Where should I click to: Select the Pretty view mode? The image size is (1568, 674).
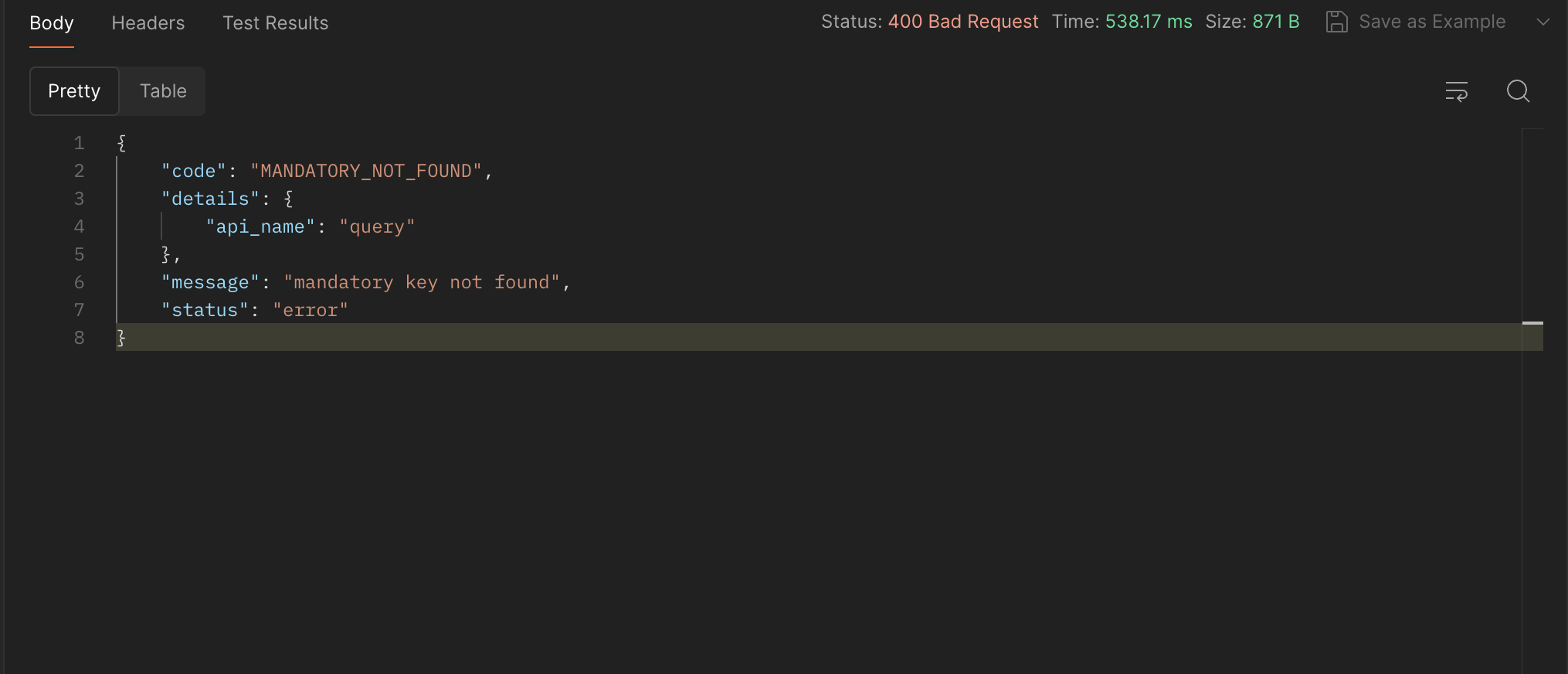coord(74,91)
